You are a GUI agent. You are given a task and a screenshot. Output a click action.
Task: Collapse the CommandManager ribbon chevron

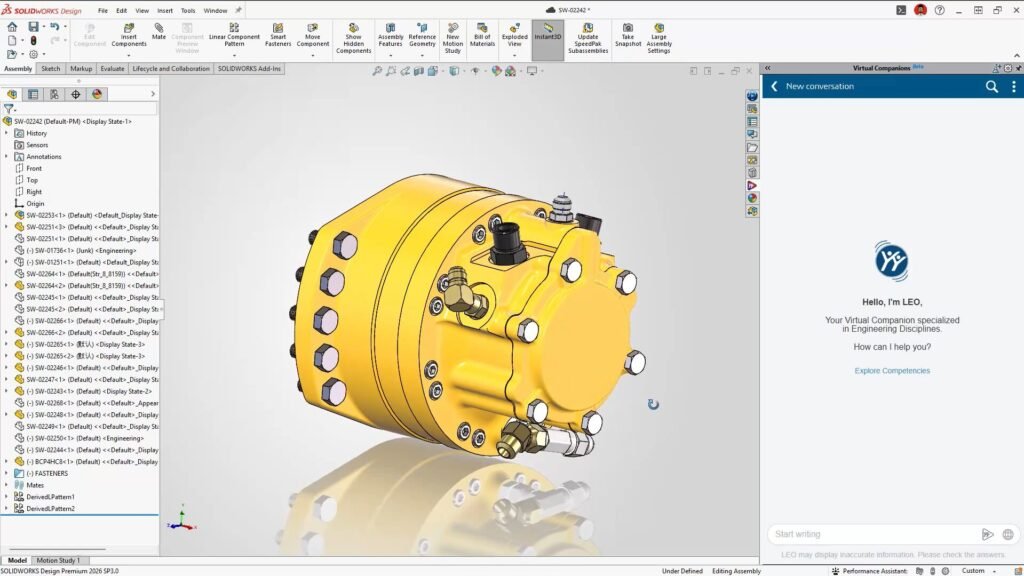pyautogui.click(x=1016, y=56)
